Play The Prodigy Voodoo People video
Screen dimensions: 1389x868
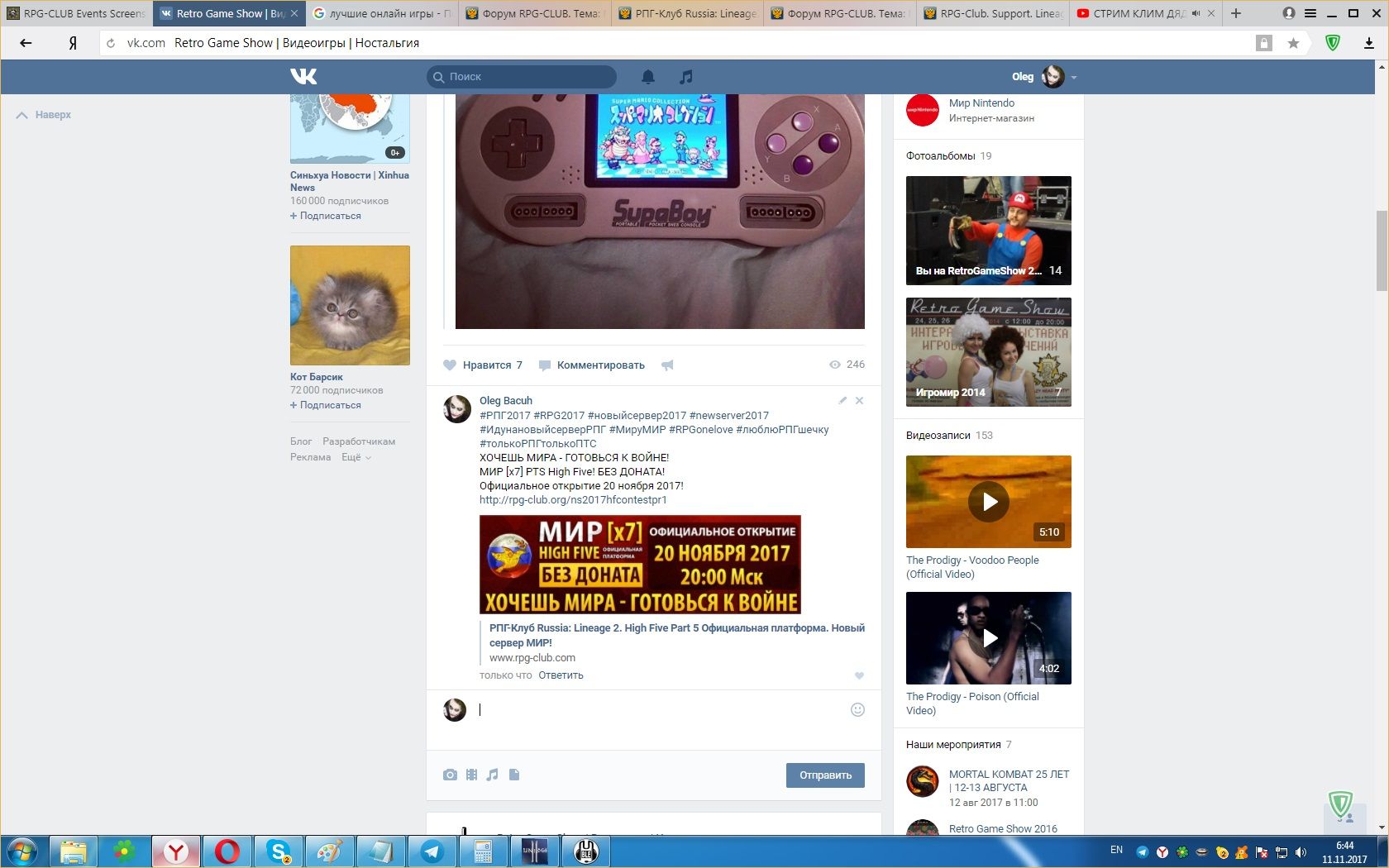pos(989,502)
